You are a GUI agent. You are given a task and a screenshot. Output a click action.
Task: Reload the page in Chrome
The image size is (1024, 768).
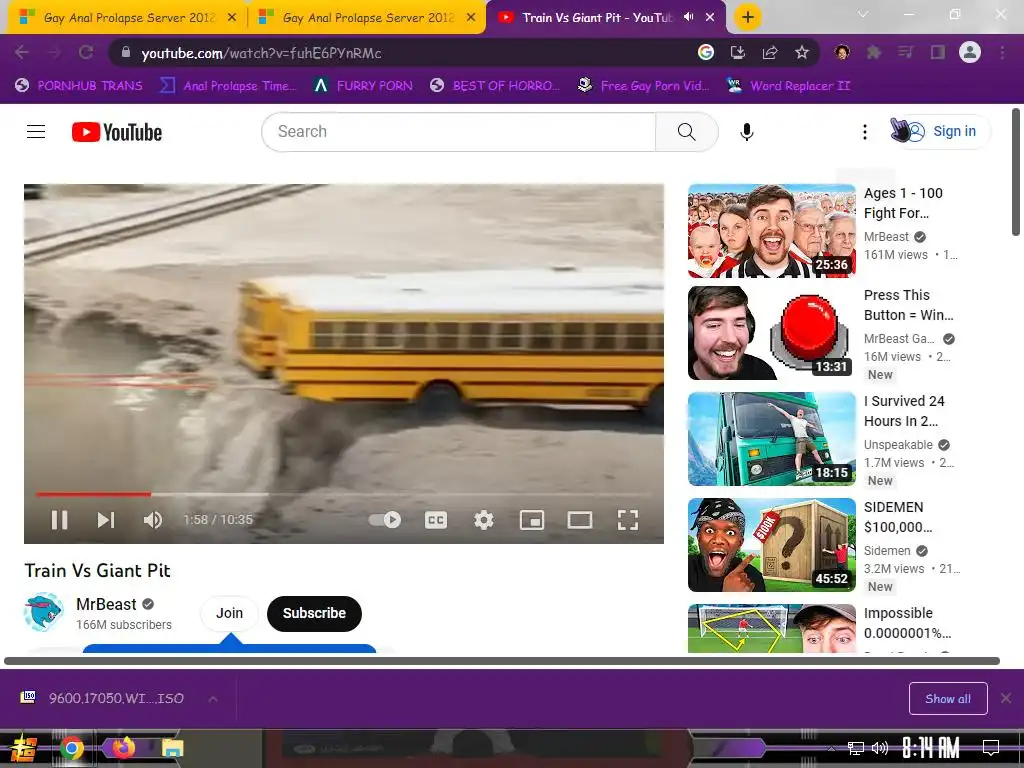point(86,52)
